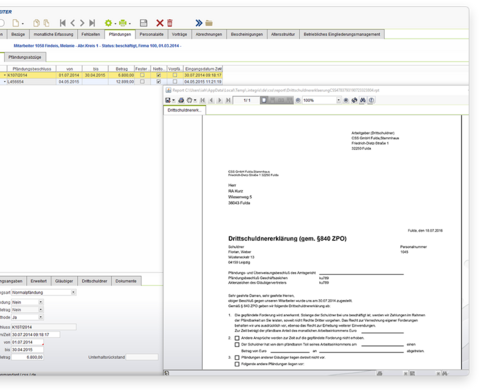Open the 100% zoom dropdown
The image size is (480, 391).
click(338, 100)
